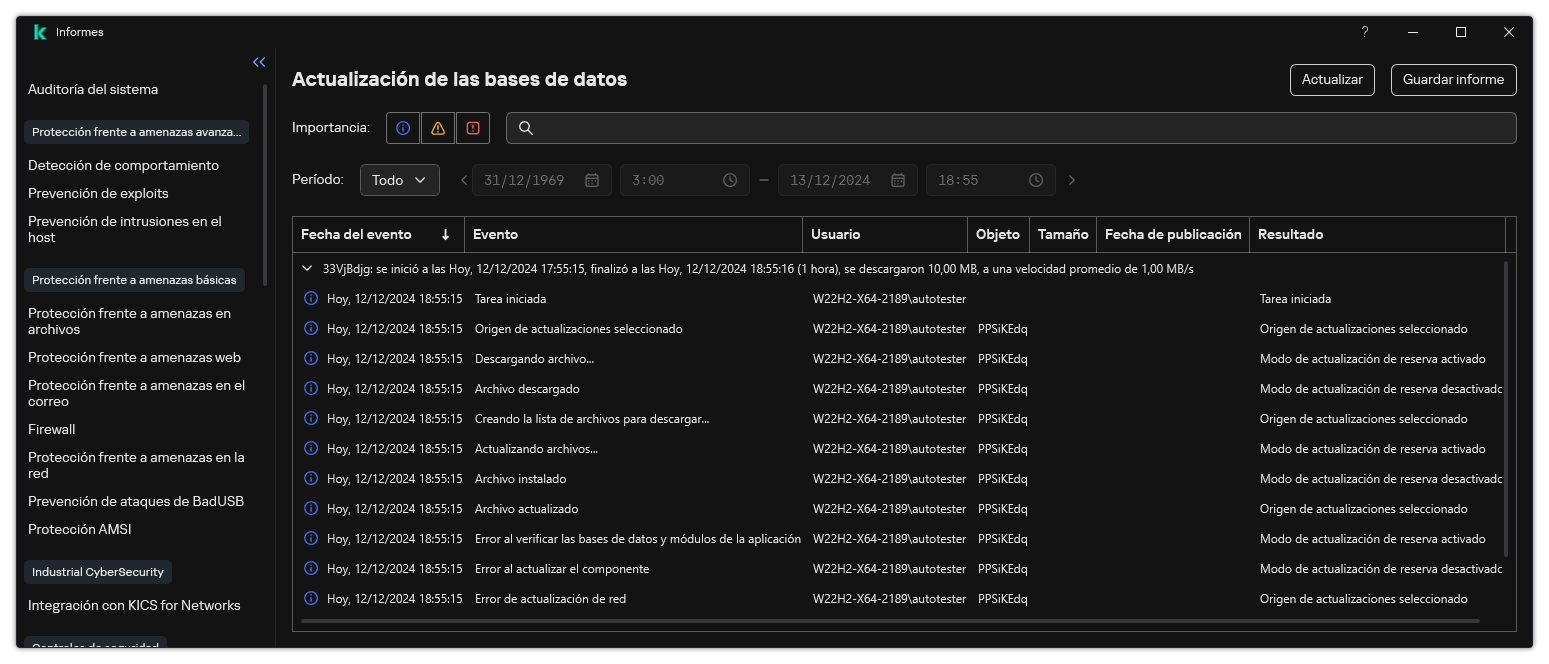
Task: Toggle the informational importance filter
Action: click(x=402, y=127)
